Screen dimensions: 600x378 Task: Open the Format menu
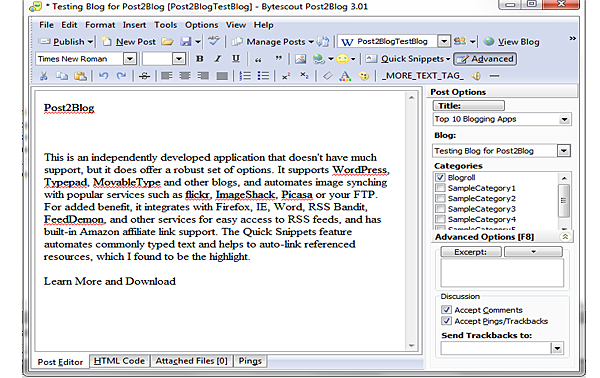coord(100,25)
